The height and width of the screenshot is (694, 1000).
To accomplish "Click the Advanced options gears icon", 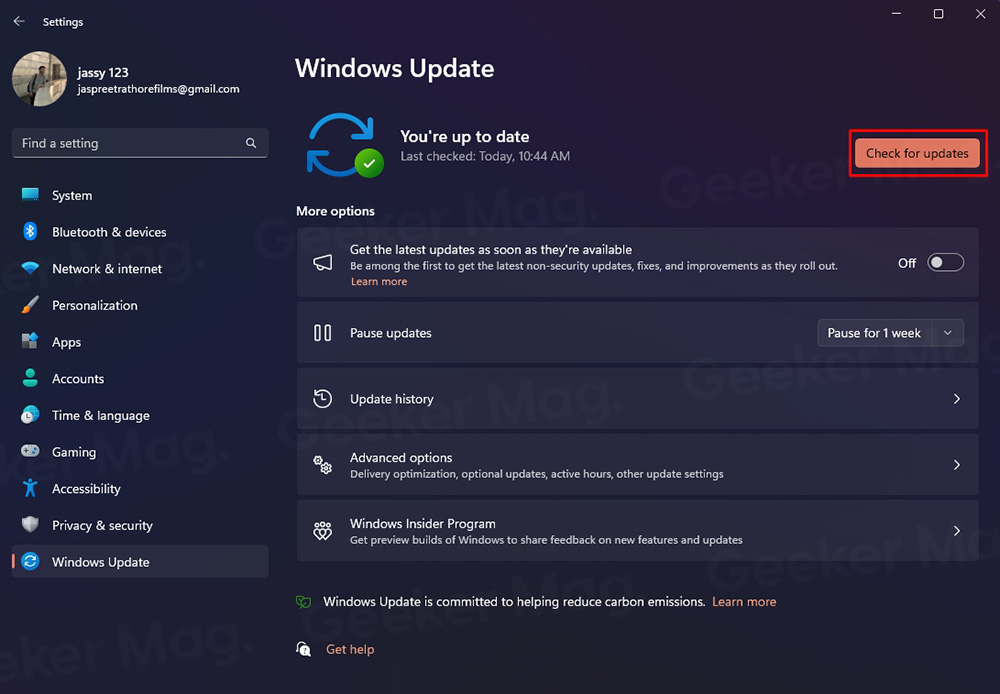I will click(323, 464).
